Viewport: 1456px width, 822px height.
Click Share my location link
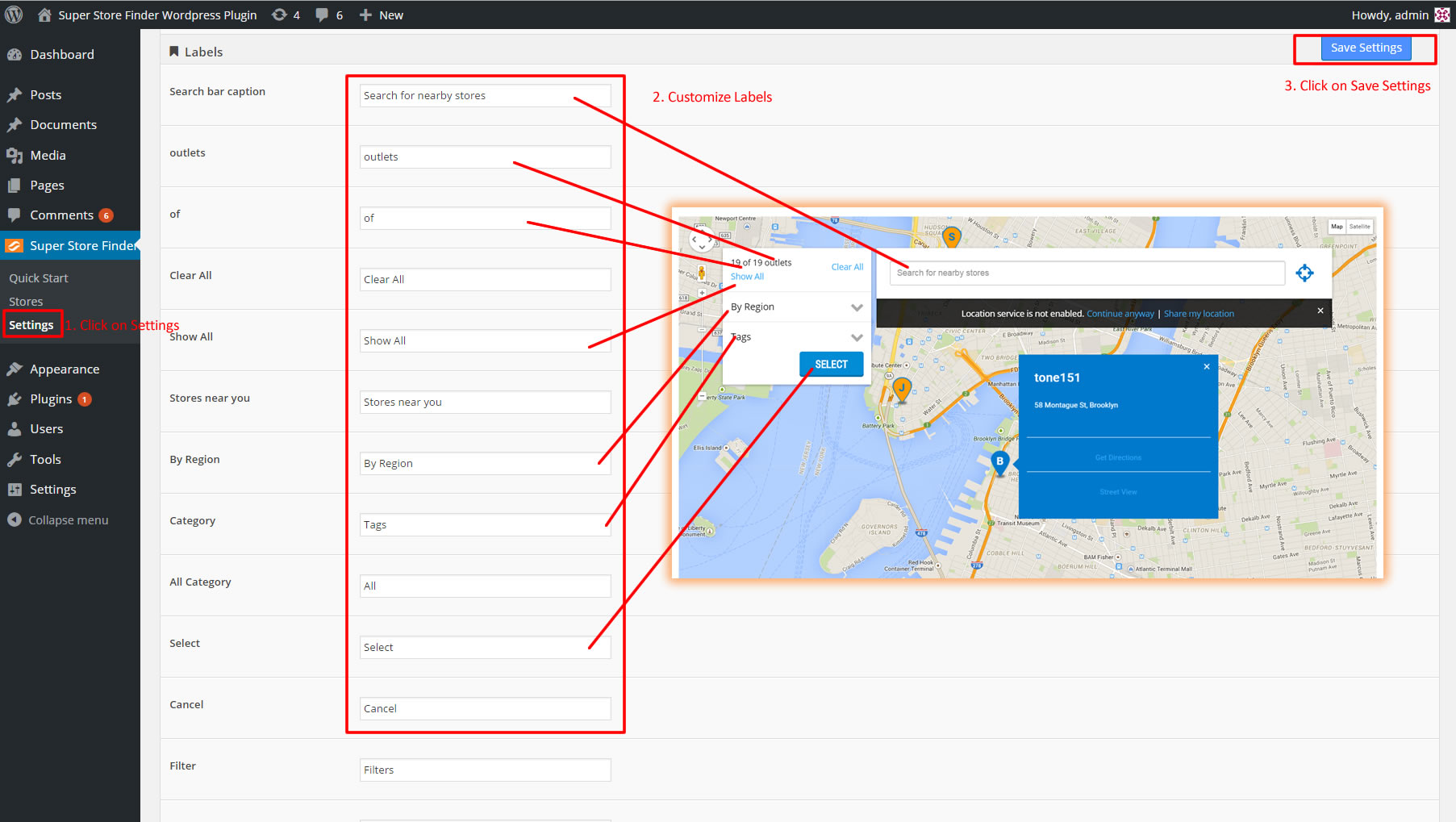coord(1199,314)
